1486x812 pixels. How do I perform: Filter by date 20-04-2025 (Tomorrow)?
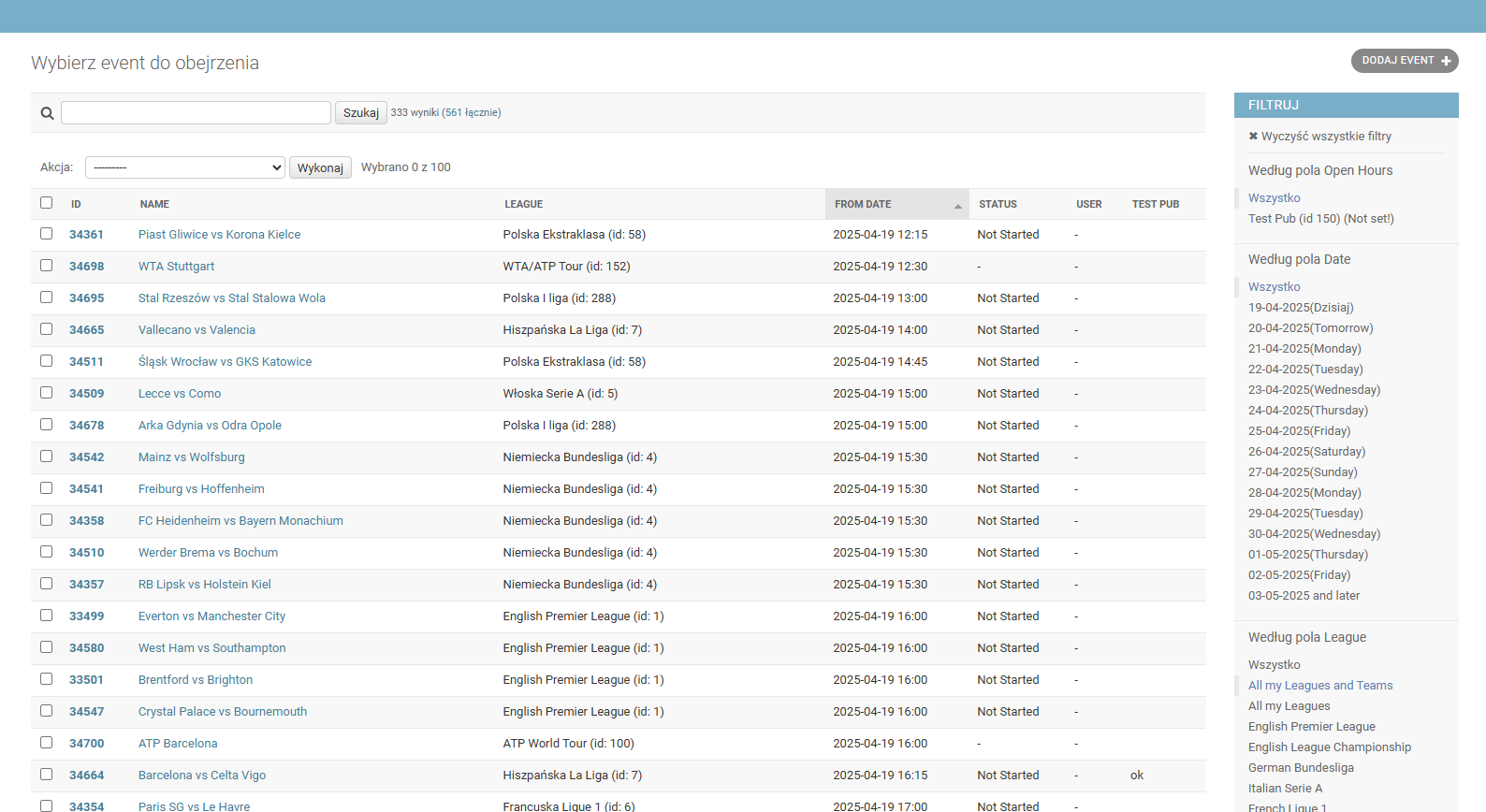1310,328
